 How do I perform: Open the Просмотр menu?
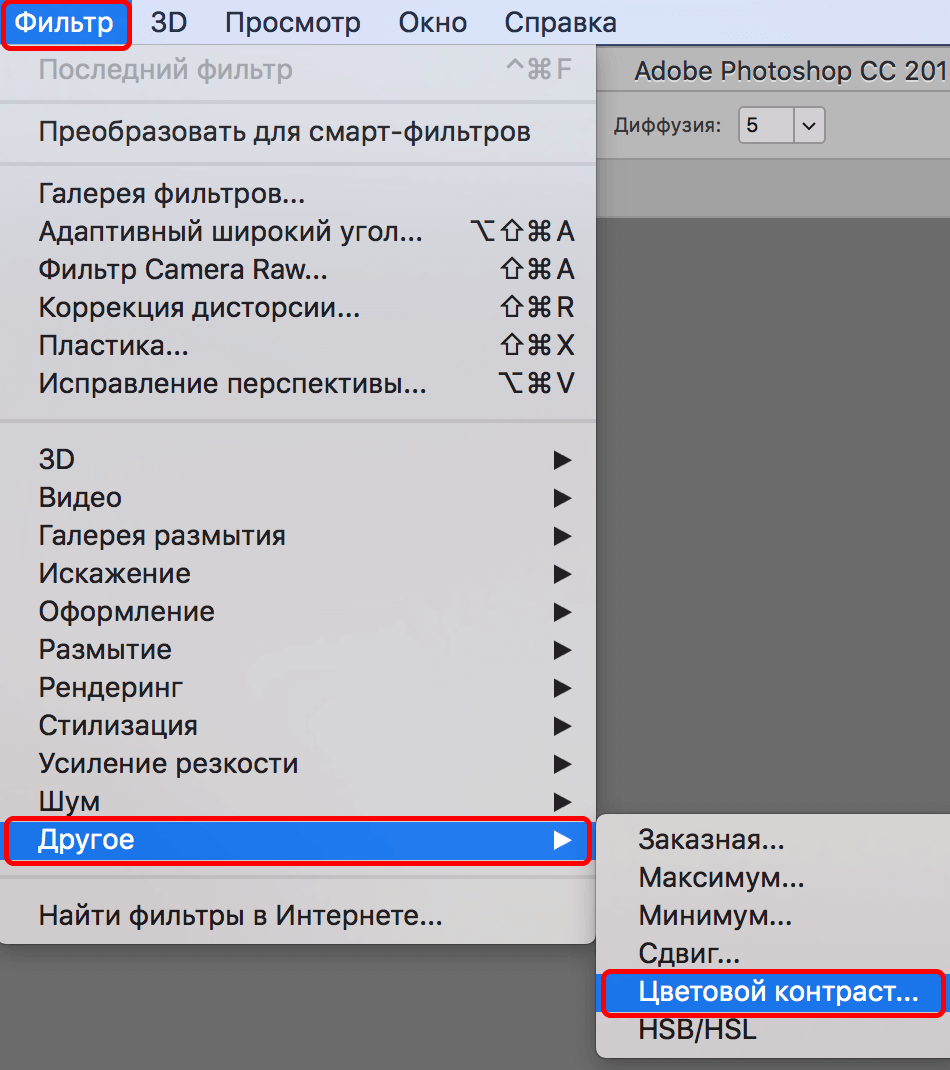click(x=292, y=23)
